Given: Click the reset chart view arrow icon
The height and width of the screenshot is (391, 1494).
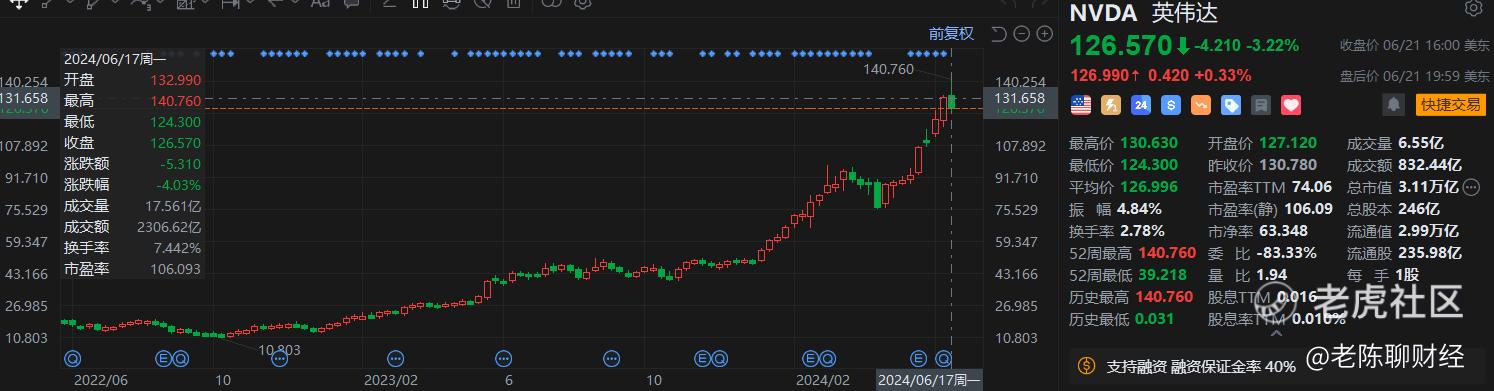Looking at the screenshot, I should click(x=999, y=34).
